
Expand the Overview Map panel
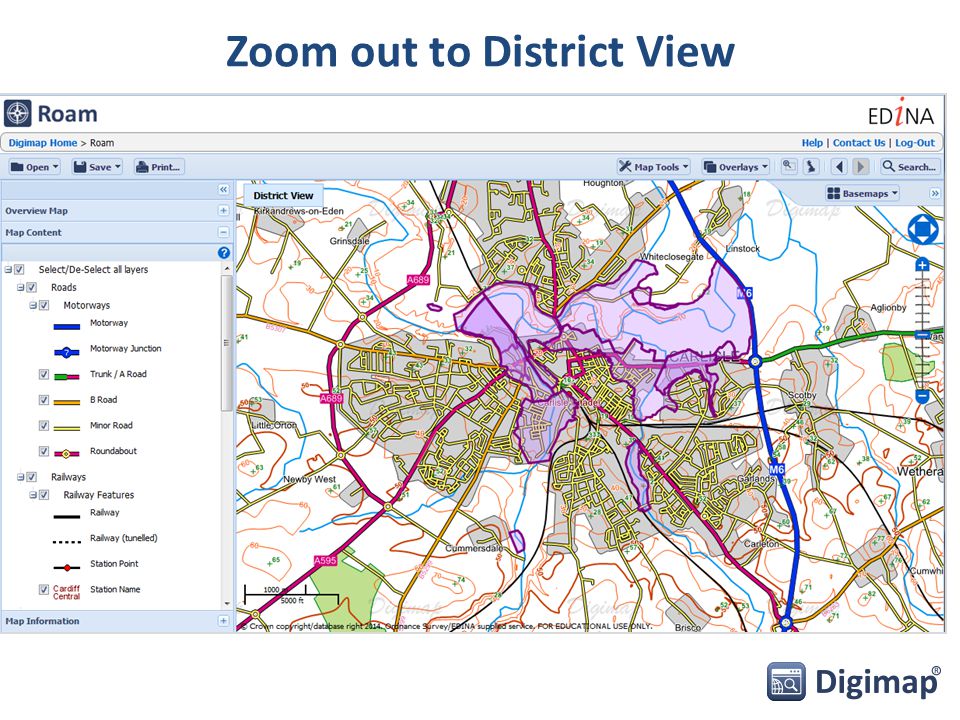(x=223, y=211)
